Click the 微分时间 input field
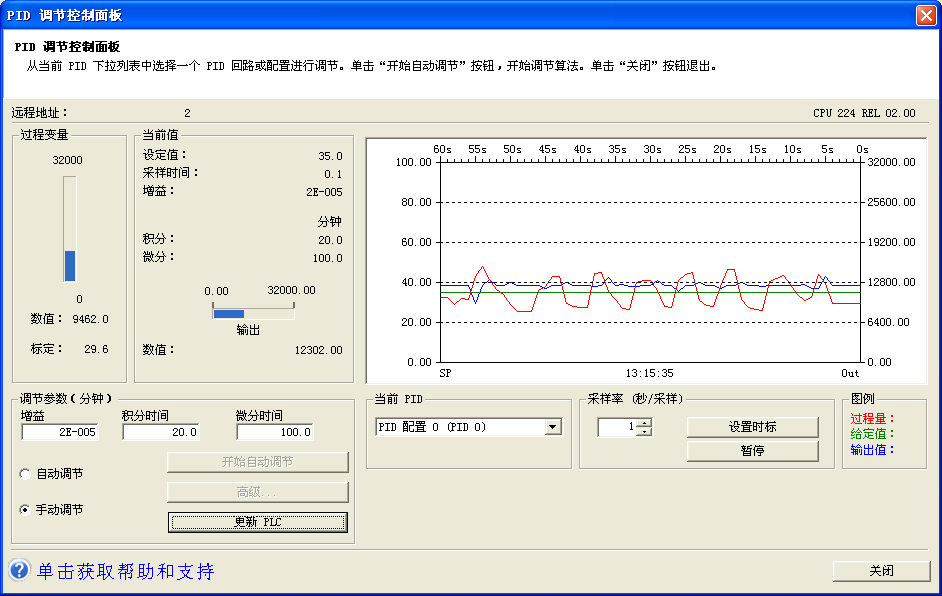942x596 pixels. [x=275, y=432]
